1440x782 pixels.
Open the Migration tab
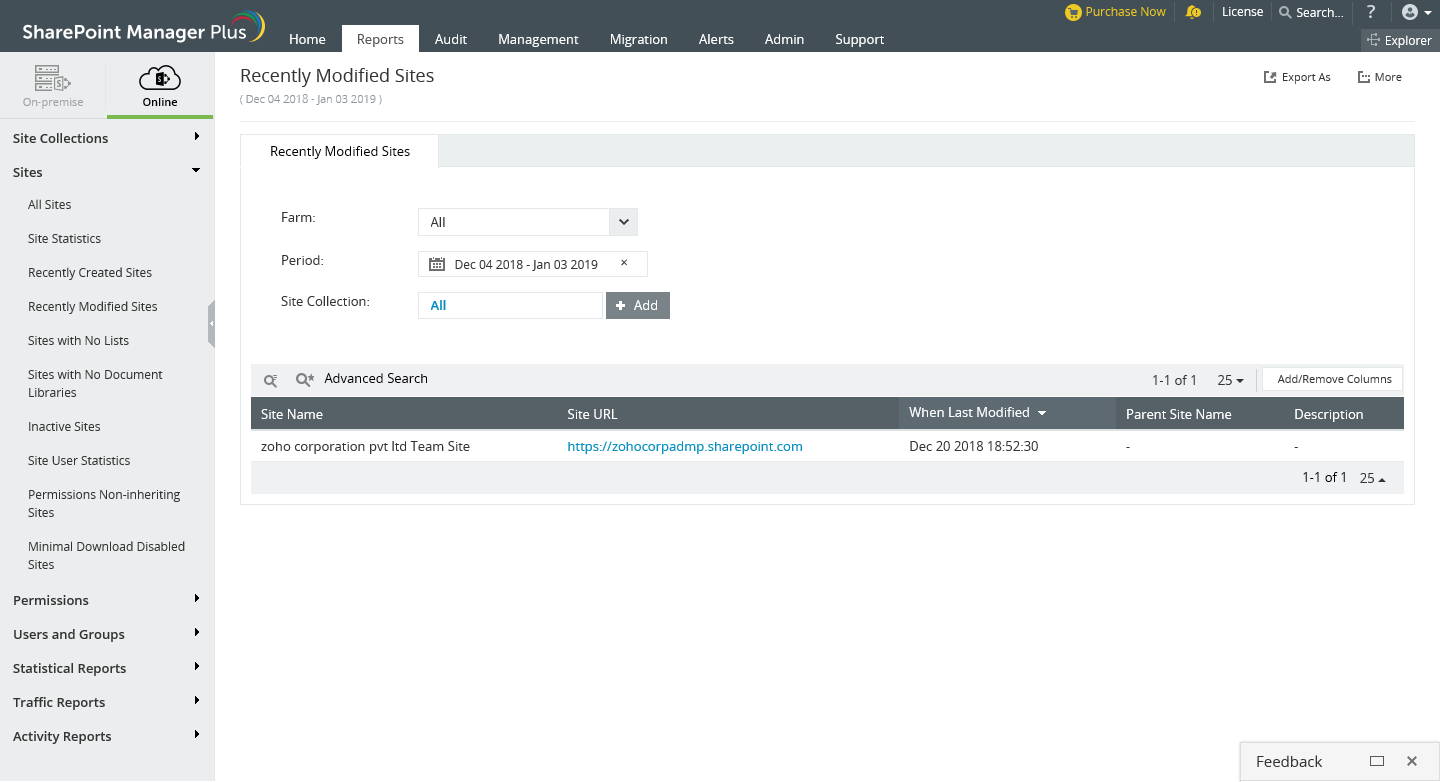[638, 39]
